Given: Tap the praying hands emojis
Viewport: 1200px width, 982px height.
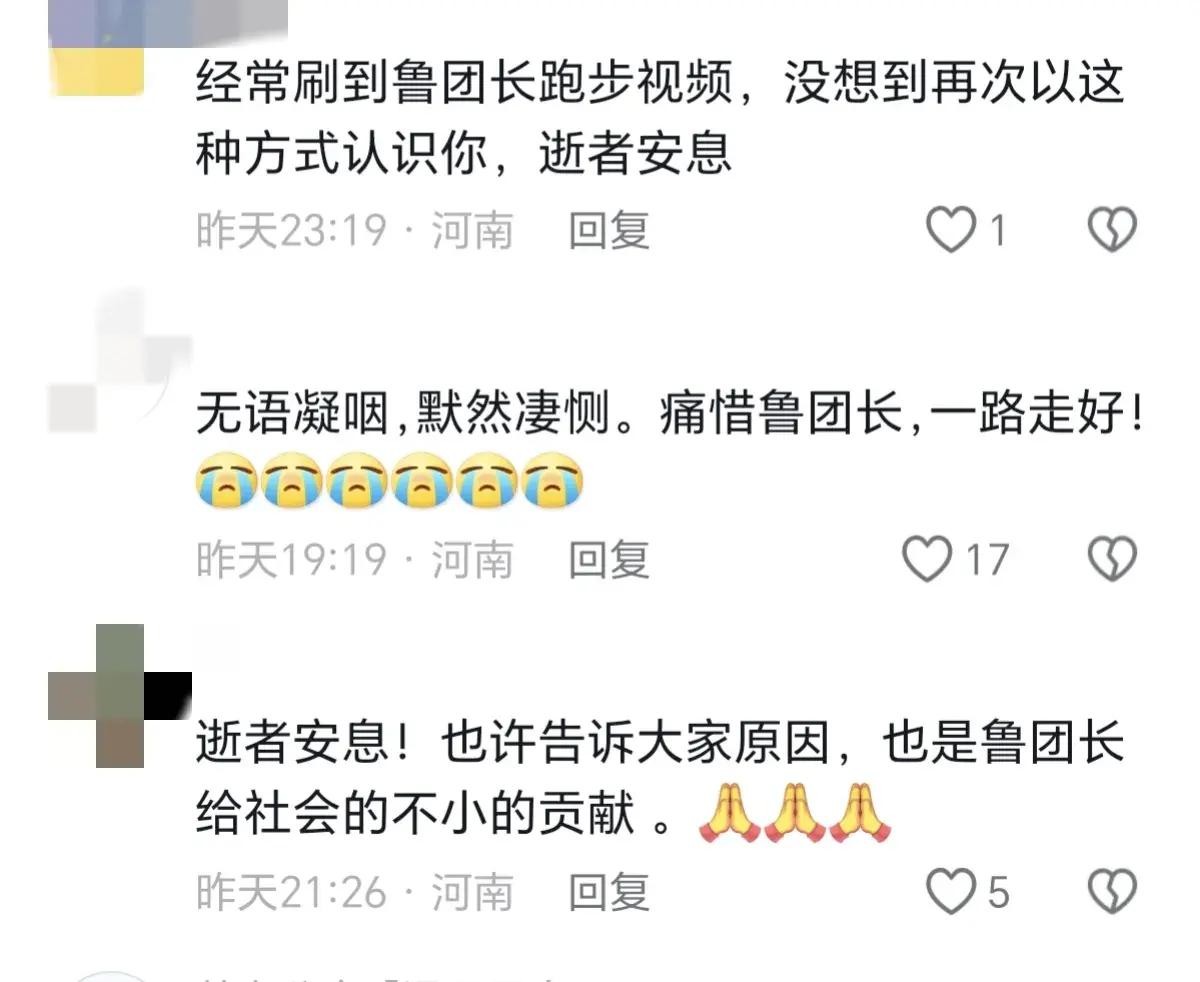Looking at the screenshot, I should pos(794,812).
